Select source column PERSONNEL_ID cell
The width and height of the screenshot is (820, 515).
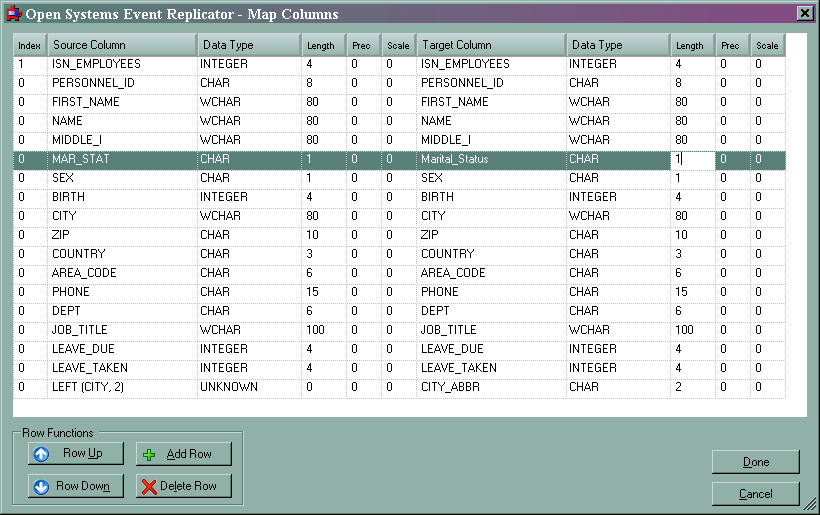tap(122, 83)
